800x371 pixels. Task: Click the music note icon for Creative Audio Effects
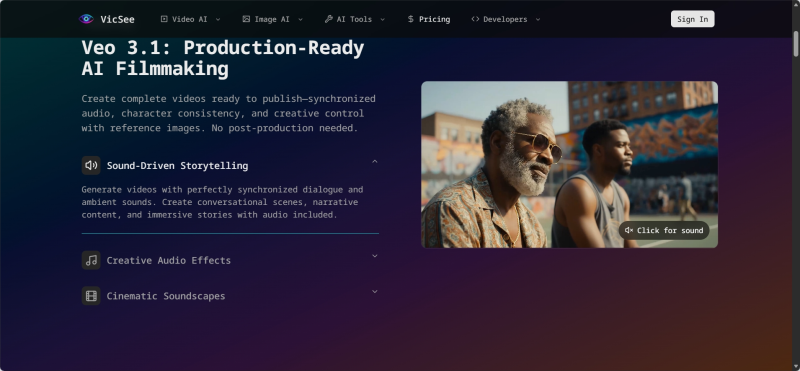pyautogui.click(x=91, y=260)
